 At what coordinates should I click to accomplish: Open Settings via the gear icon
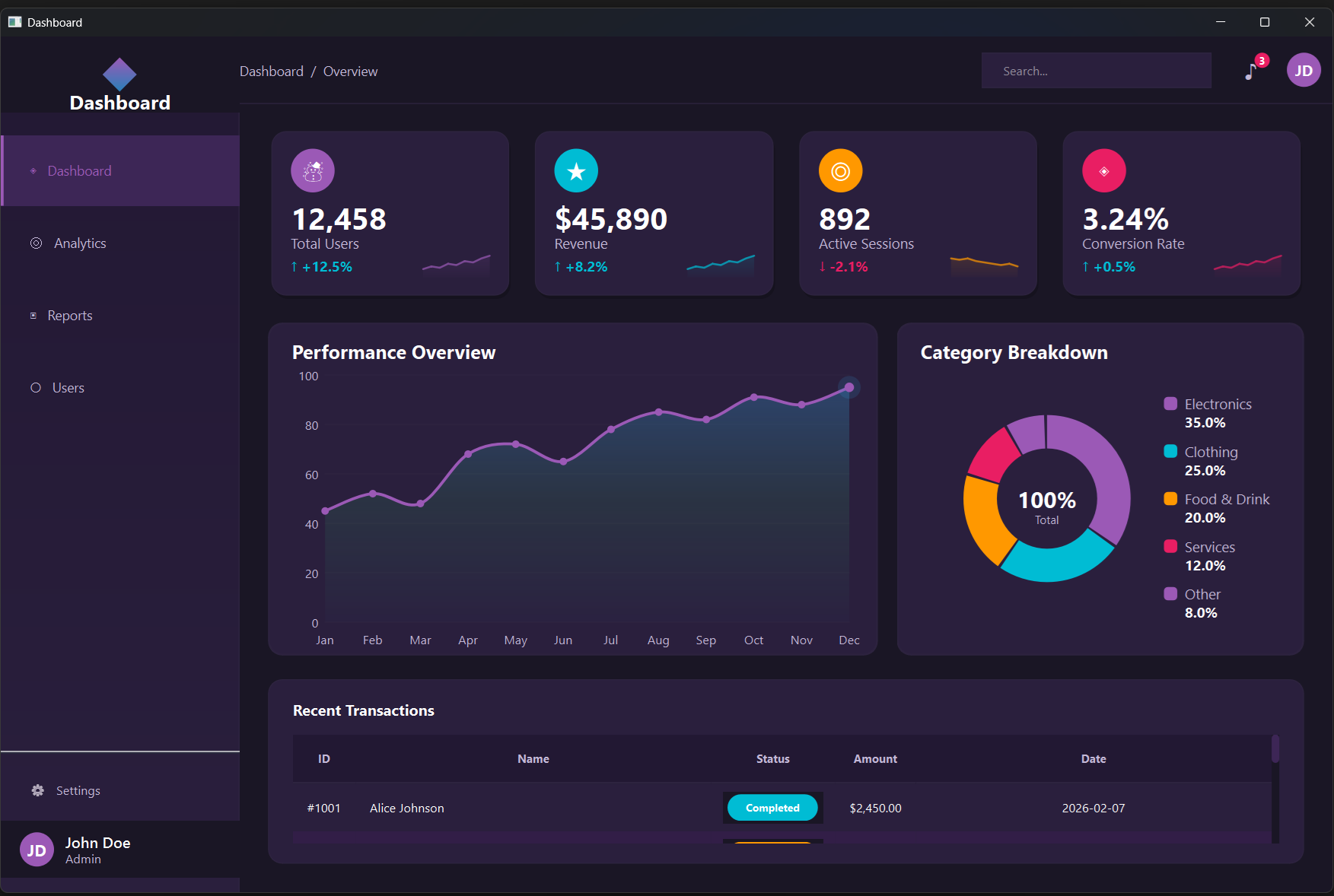[37, 790]
